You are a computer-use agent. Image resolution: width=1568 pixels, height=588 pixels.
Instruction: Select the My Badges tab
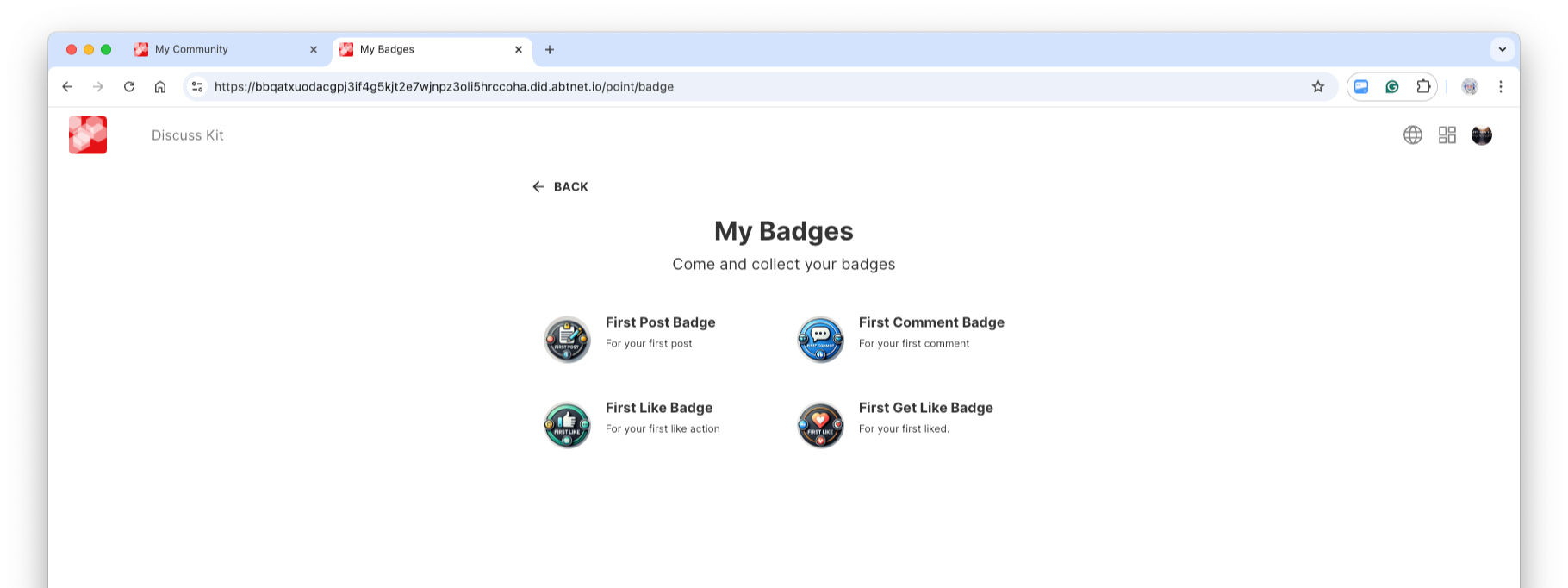click(x=422, y=50)
